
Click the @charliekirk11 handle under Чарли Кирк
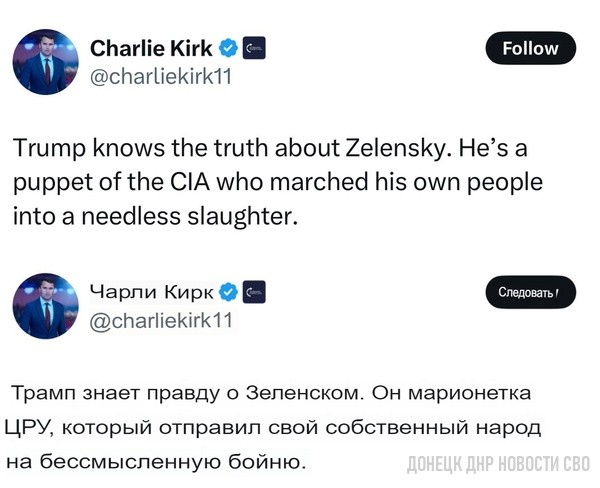161,320
